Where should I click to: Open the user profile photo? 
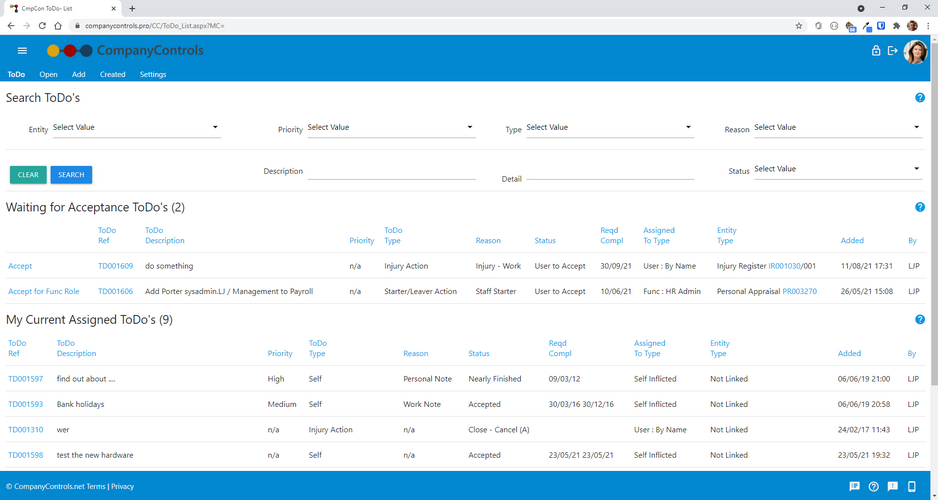[x=915, y=52]
